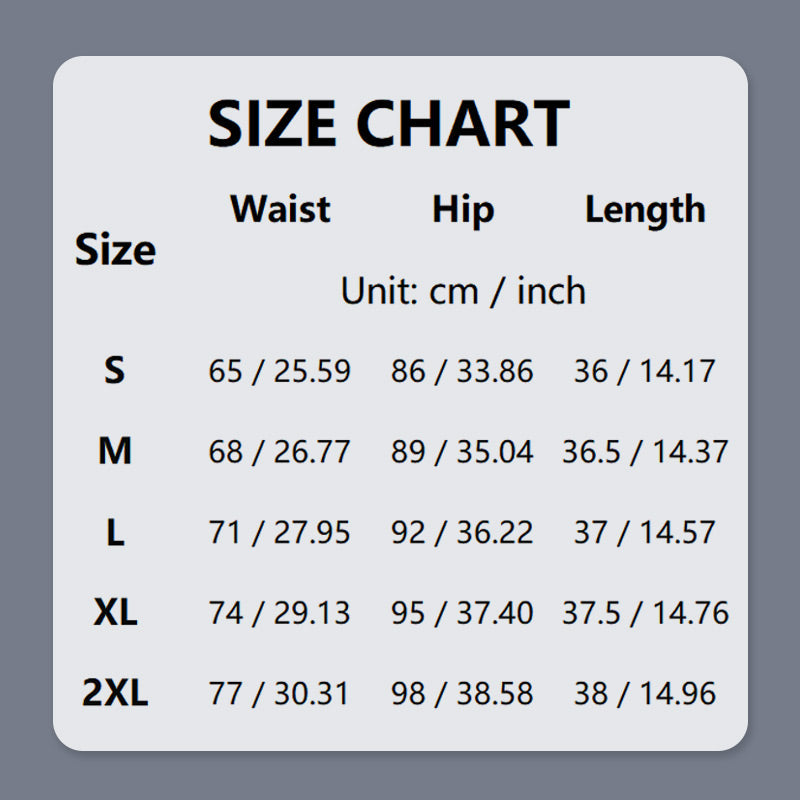Select the Waist column header
This screenshot has height=800, width=800.
tap(280, 209)
